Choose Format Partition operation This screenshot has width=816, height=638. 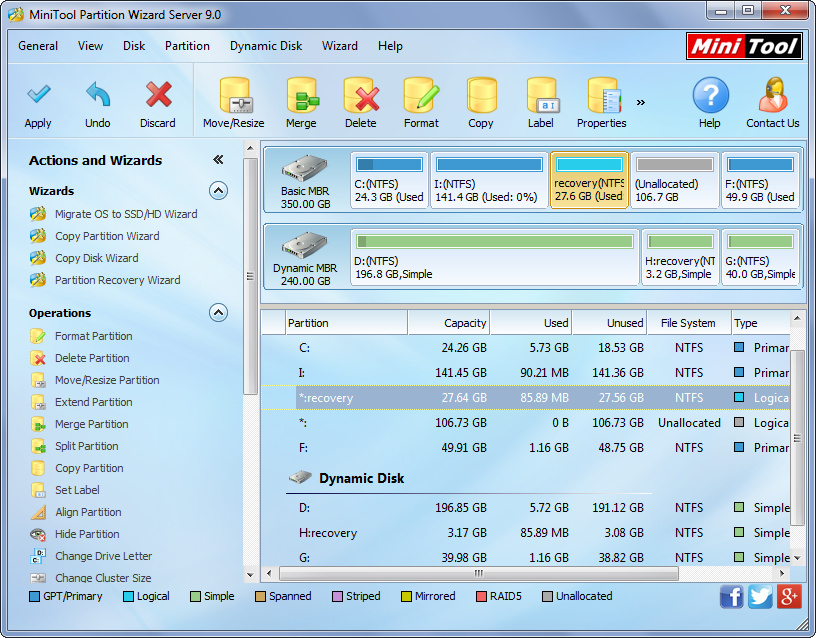81,336
